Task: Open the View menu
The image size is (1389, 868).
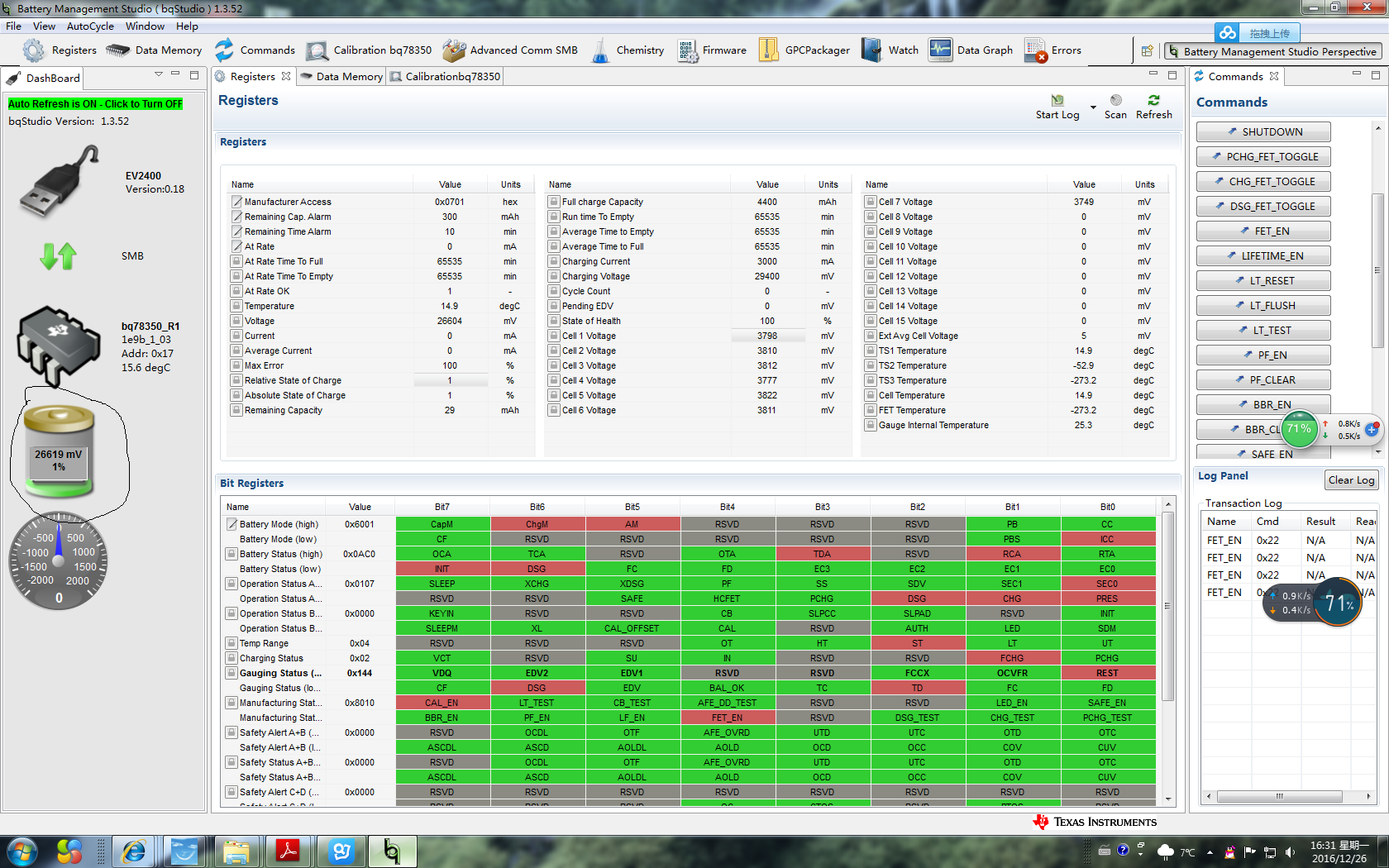Action: coord(44,26)
